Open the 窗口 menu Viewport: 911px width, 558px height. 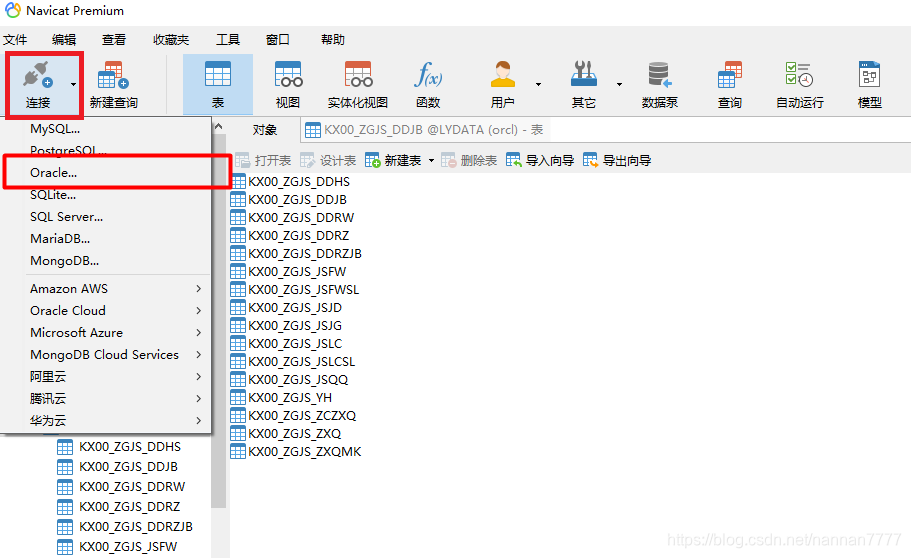click(x=278, y=40)
